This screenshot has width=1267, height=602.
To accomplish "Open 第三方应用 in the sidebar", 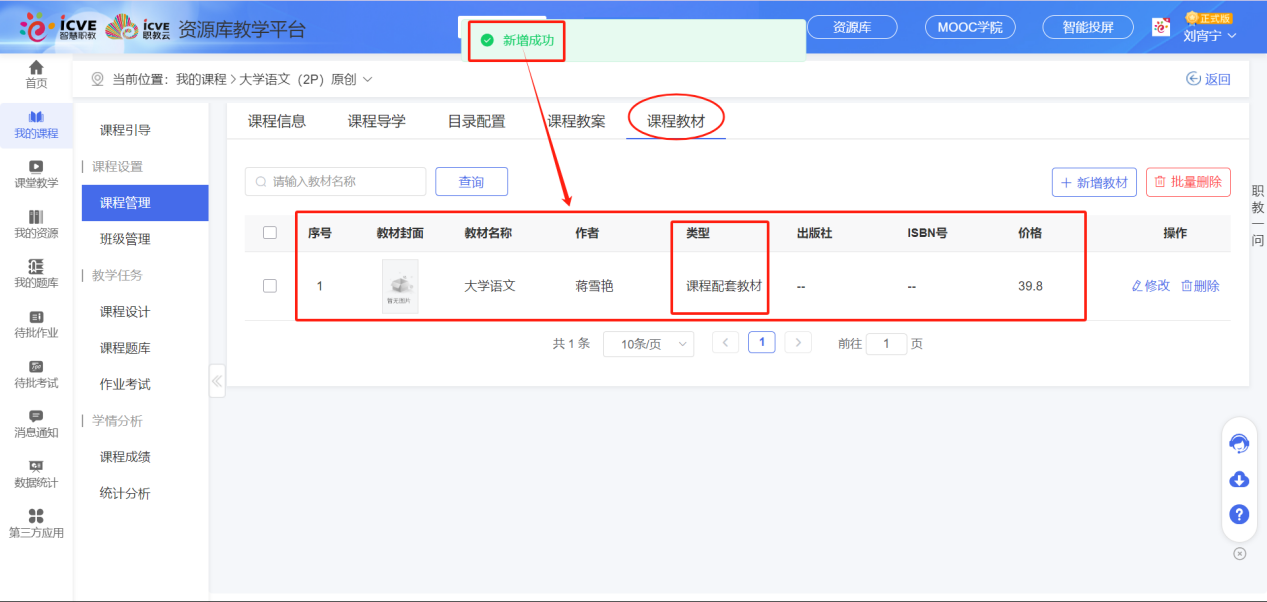I will (36, 522).
